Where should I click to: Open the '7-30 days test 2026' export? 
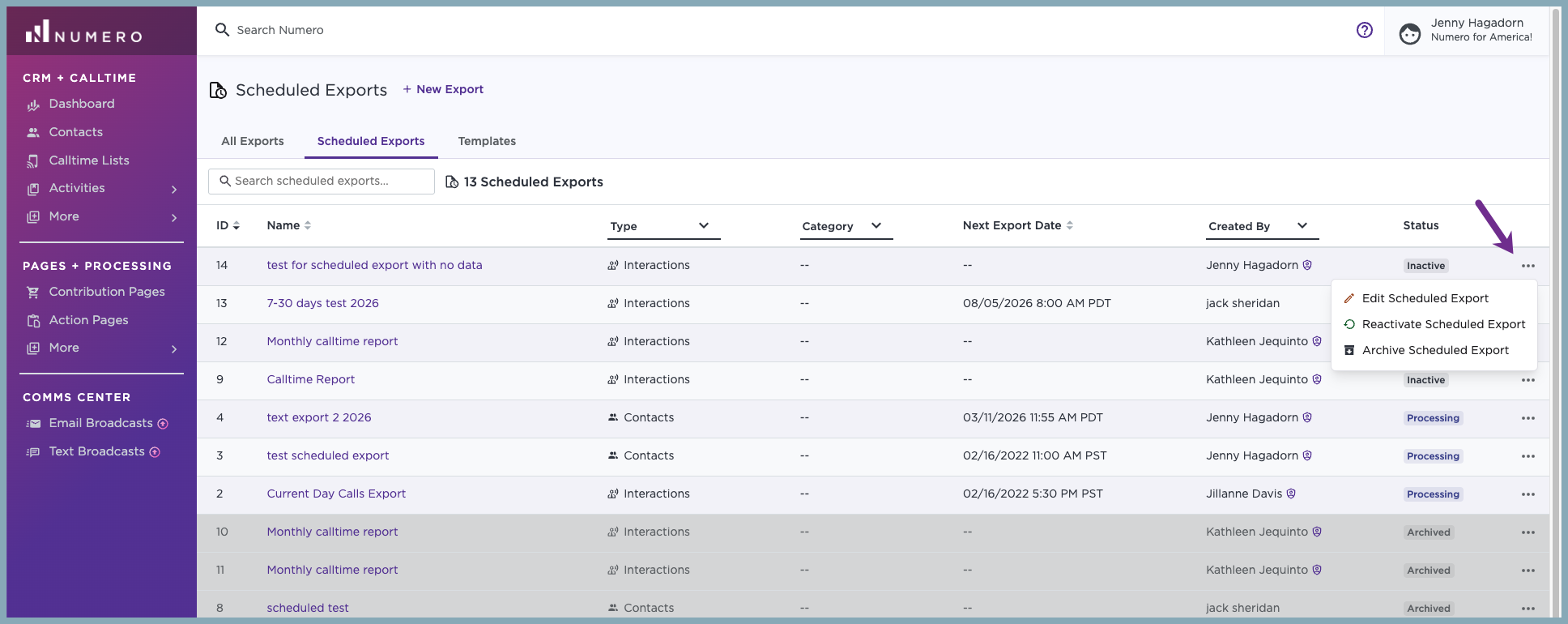322,304
